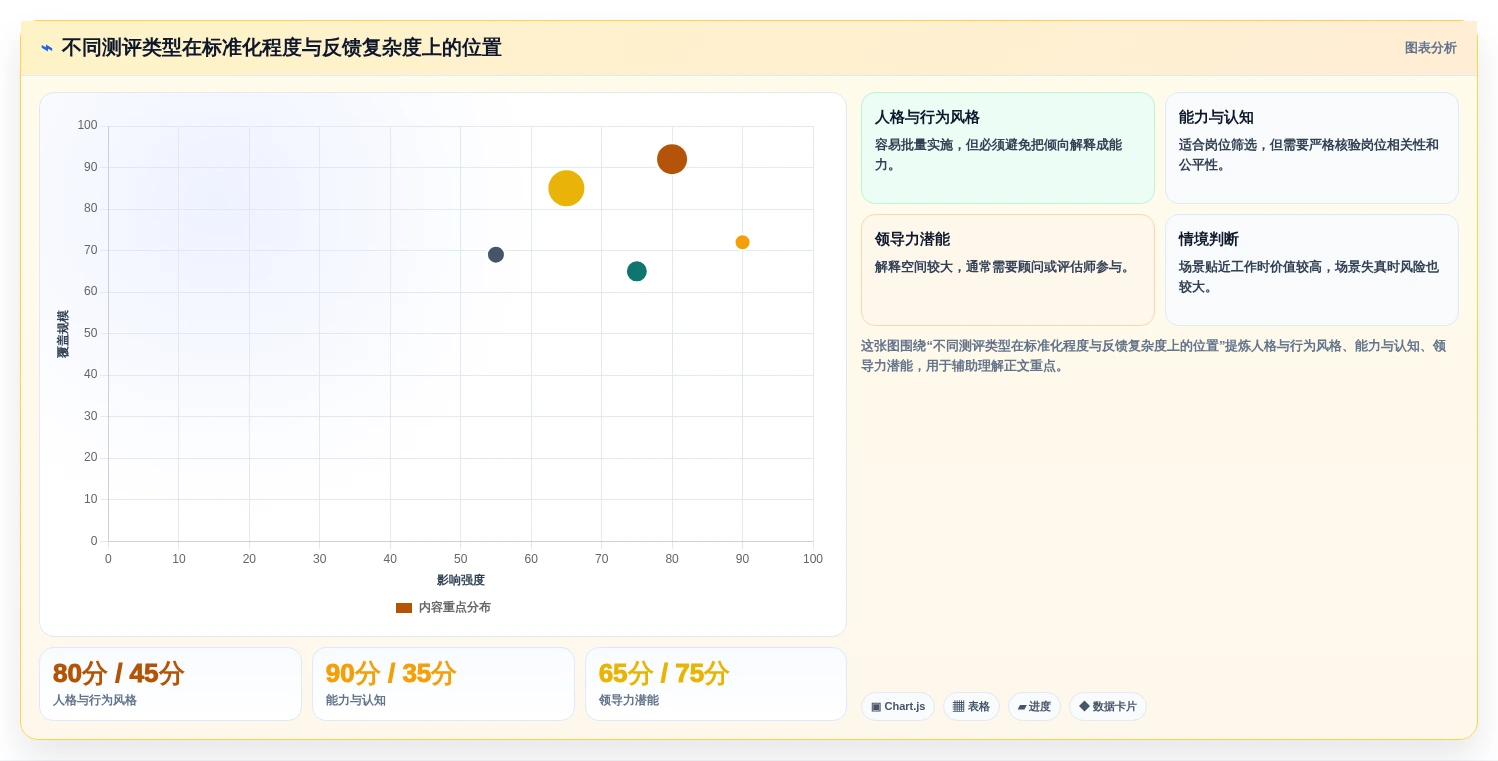Click the 内容重点分布 legend label
The width and height of the screenshot is (1498, 761).
point(454,608)
